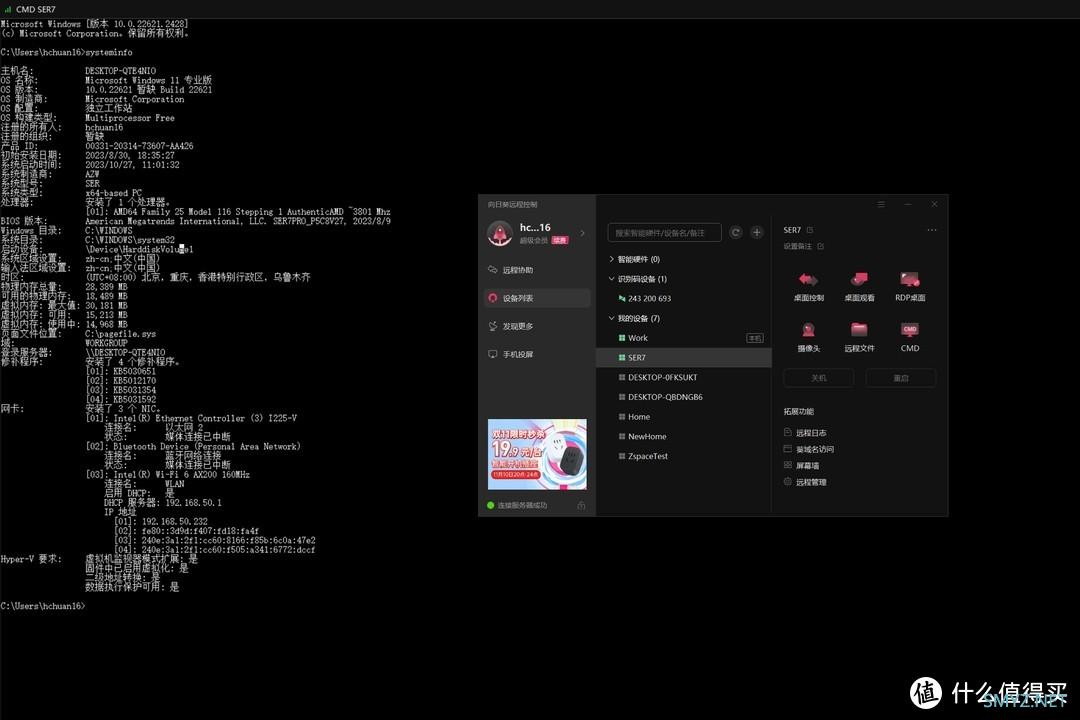Click the 关机 (shutdown) button
Screen dimensions: 1080x720
[x=818, y=378]
